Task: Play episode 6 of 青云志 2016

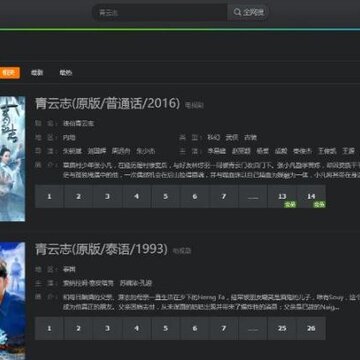Action: (x=195, y=196)
